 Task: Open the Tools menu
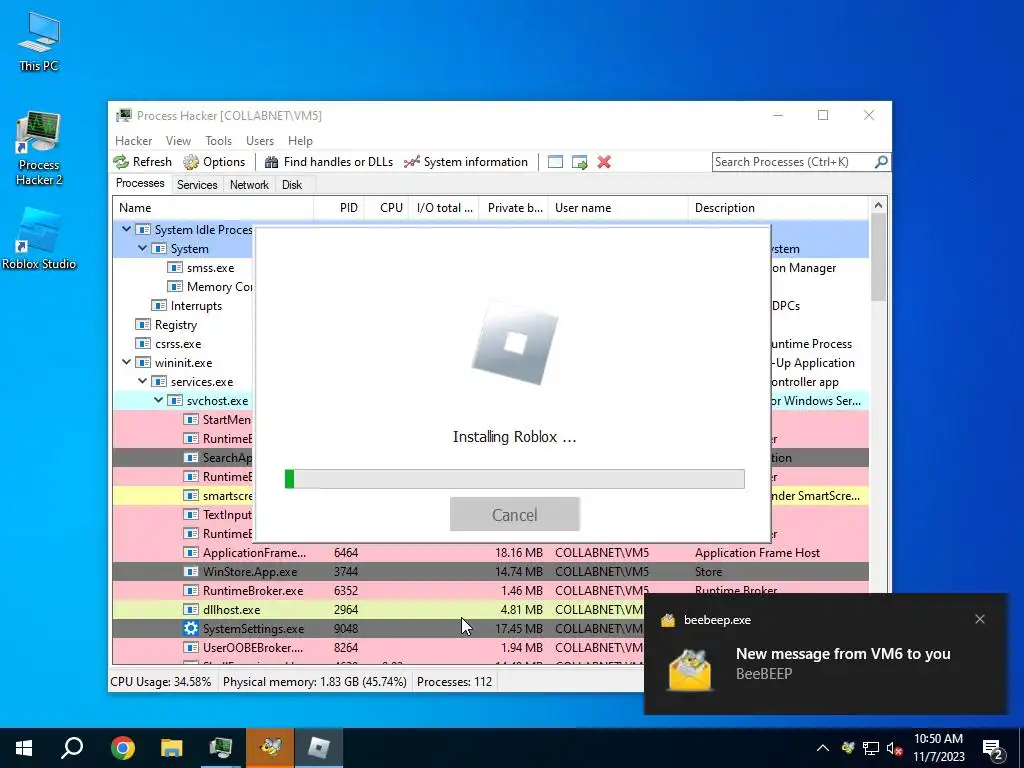(218, 140)
